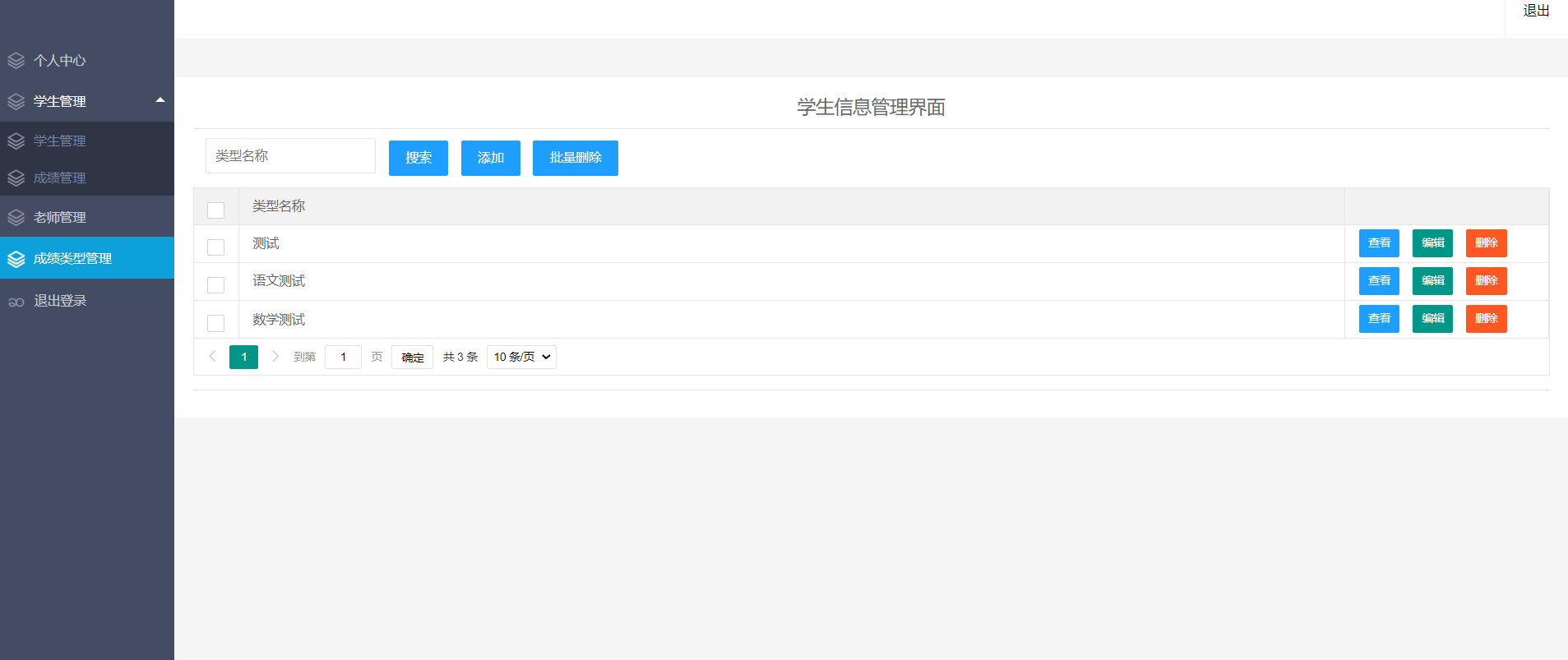
Task: Click 删除 for the 测试 row
Action: click(x=1487, y=243)
